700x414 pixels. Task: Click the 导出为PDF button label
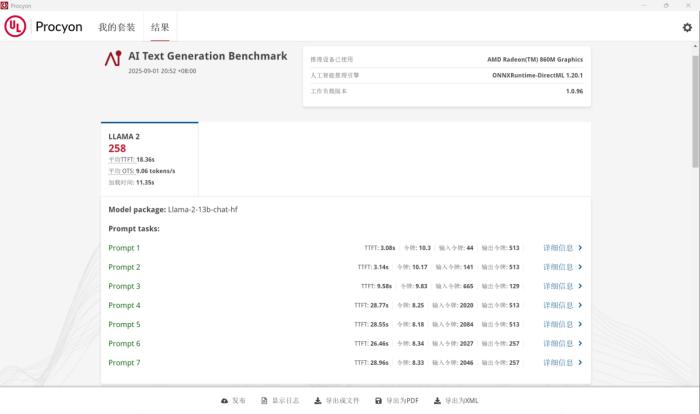pos(403,401)
